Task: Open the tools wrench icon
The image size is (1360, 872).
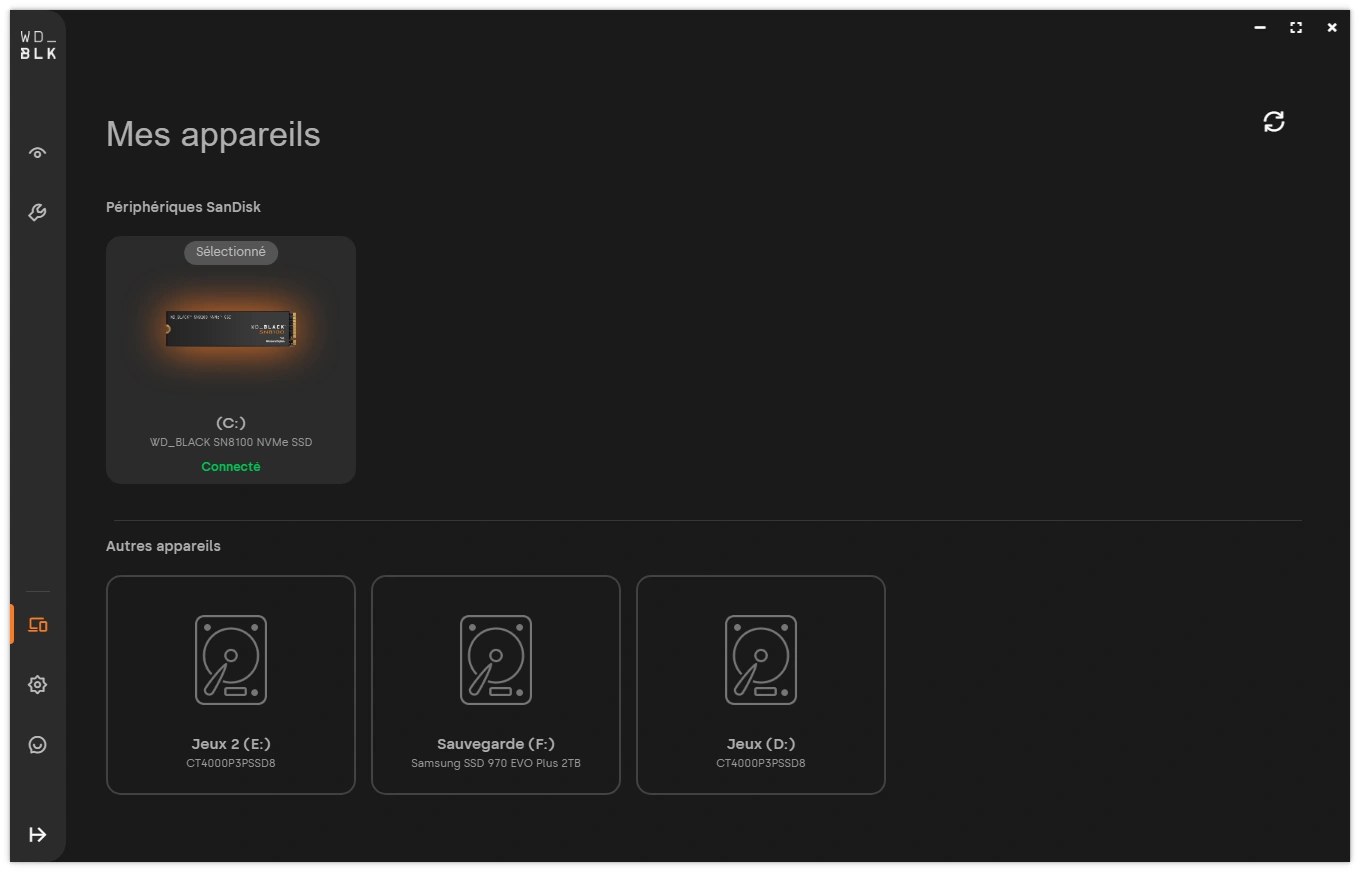Action: 37,212
